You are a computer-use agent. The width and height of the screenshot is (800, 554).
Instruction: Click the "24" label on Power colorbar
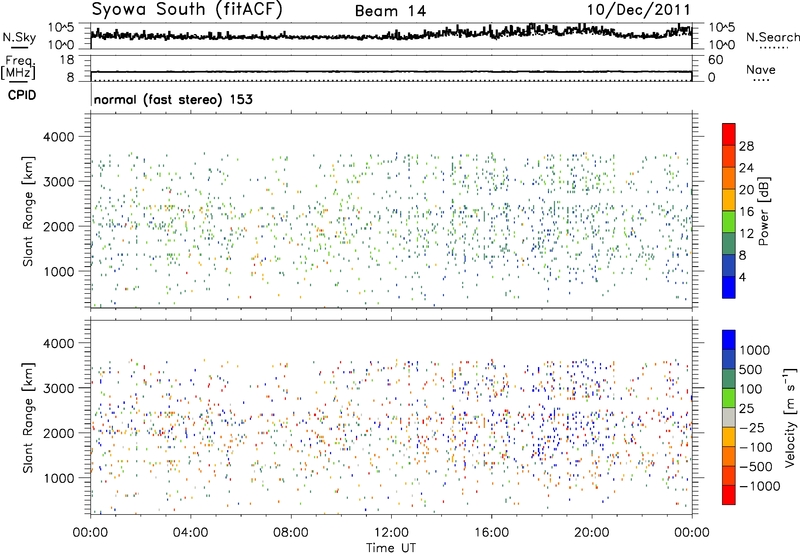point(746,168)
